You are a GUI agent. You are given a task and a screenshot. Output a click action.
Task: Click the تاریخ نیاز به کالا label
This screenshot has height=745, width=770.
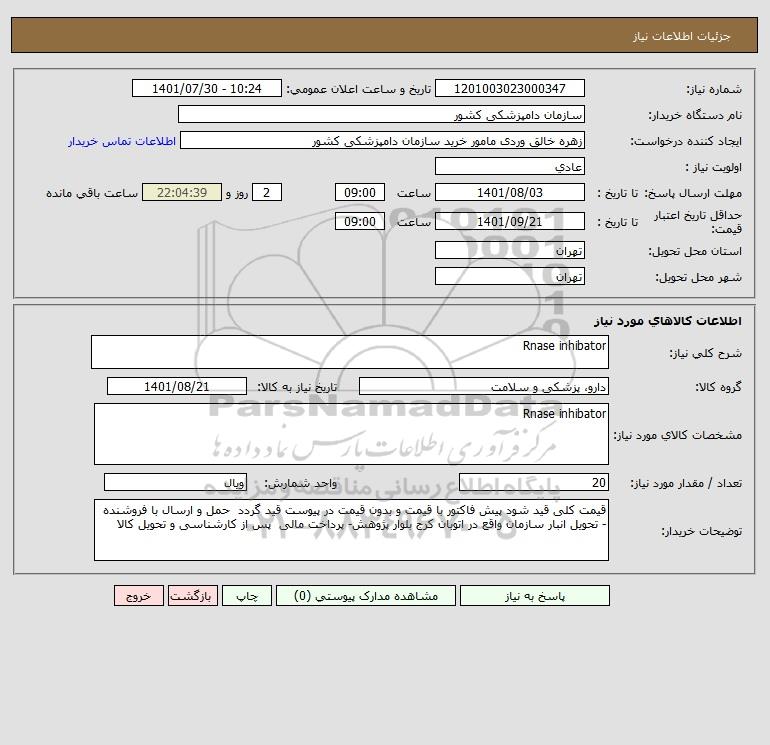click(x=298, y=387)
